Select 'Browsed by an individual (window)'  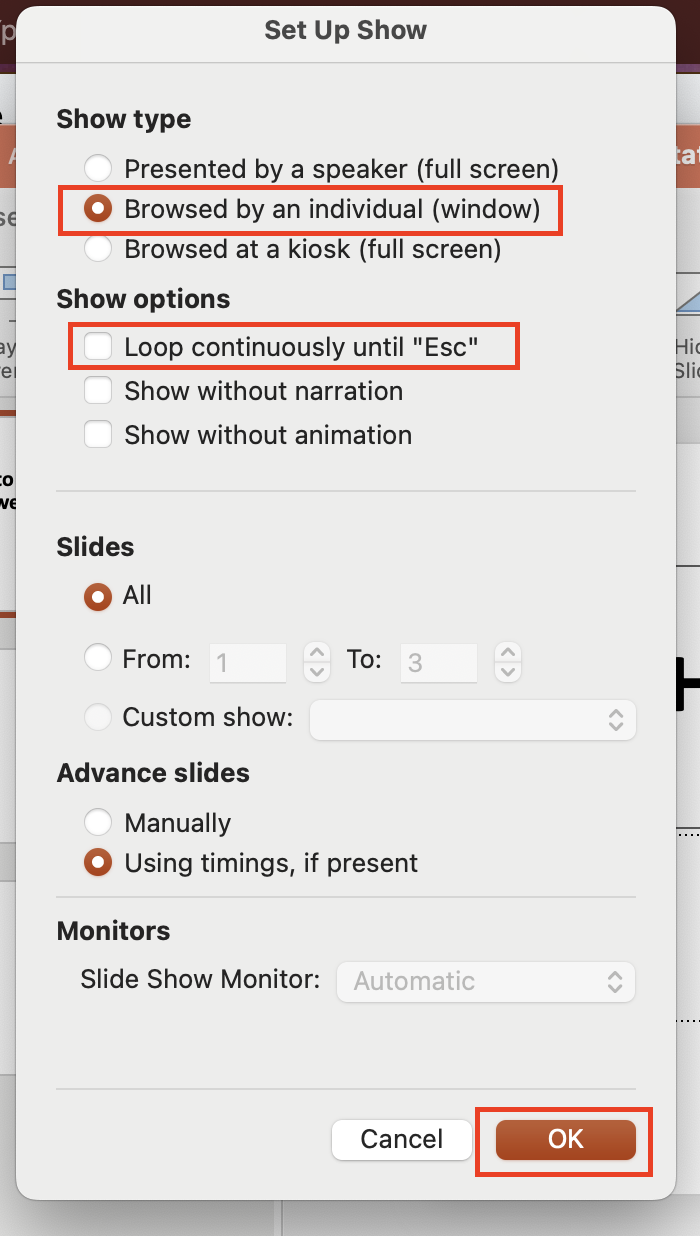click(97, 209)
